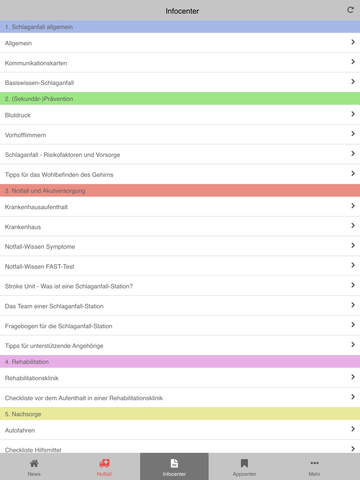Screen dimensions: 360x480
Task: Open Stroke Unit Schlaganfall-Station entry
Action: (x=180, y=286)
